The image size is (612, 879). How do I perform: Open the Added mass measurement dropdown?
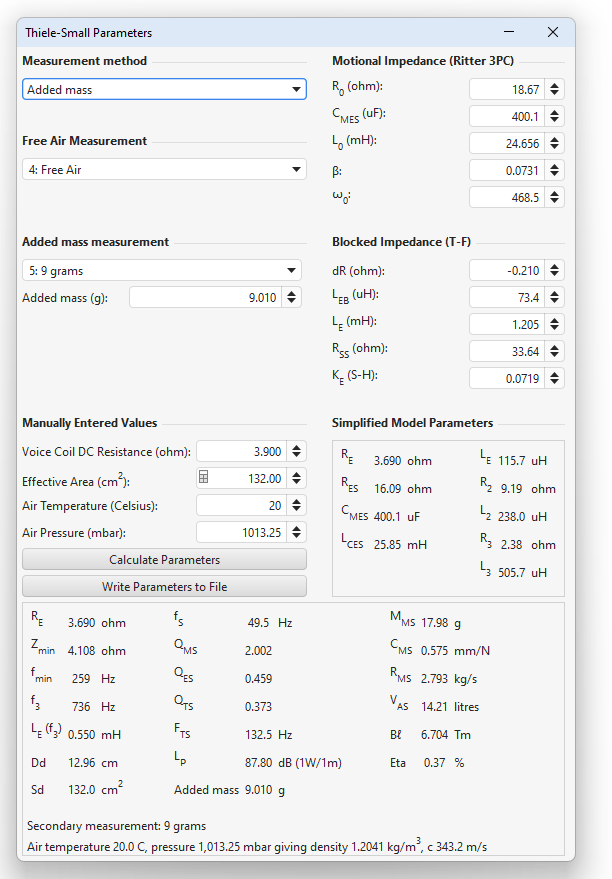162,271
